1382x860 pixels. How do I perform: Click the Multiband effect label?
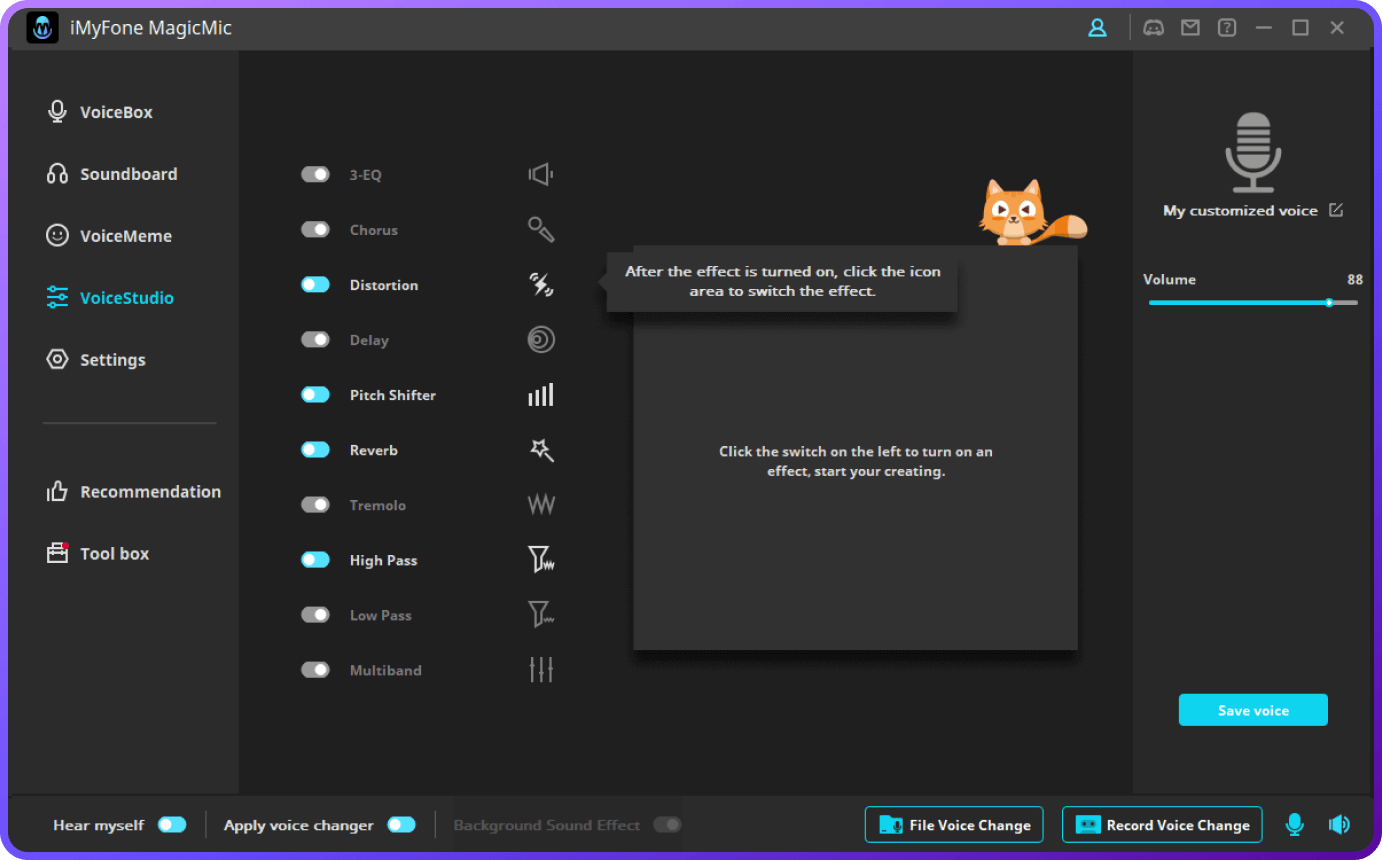(x=386, y=670)
